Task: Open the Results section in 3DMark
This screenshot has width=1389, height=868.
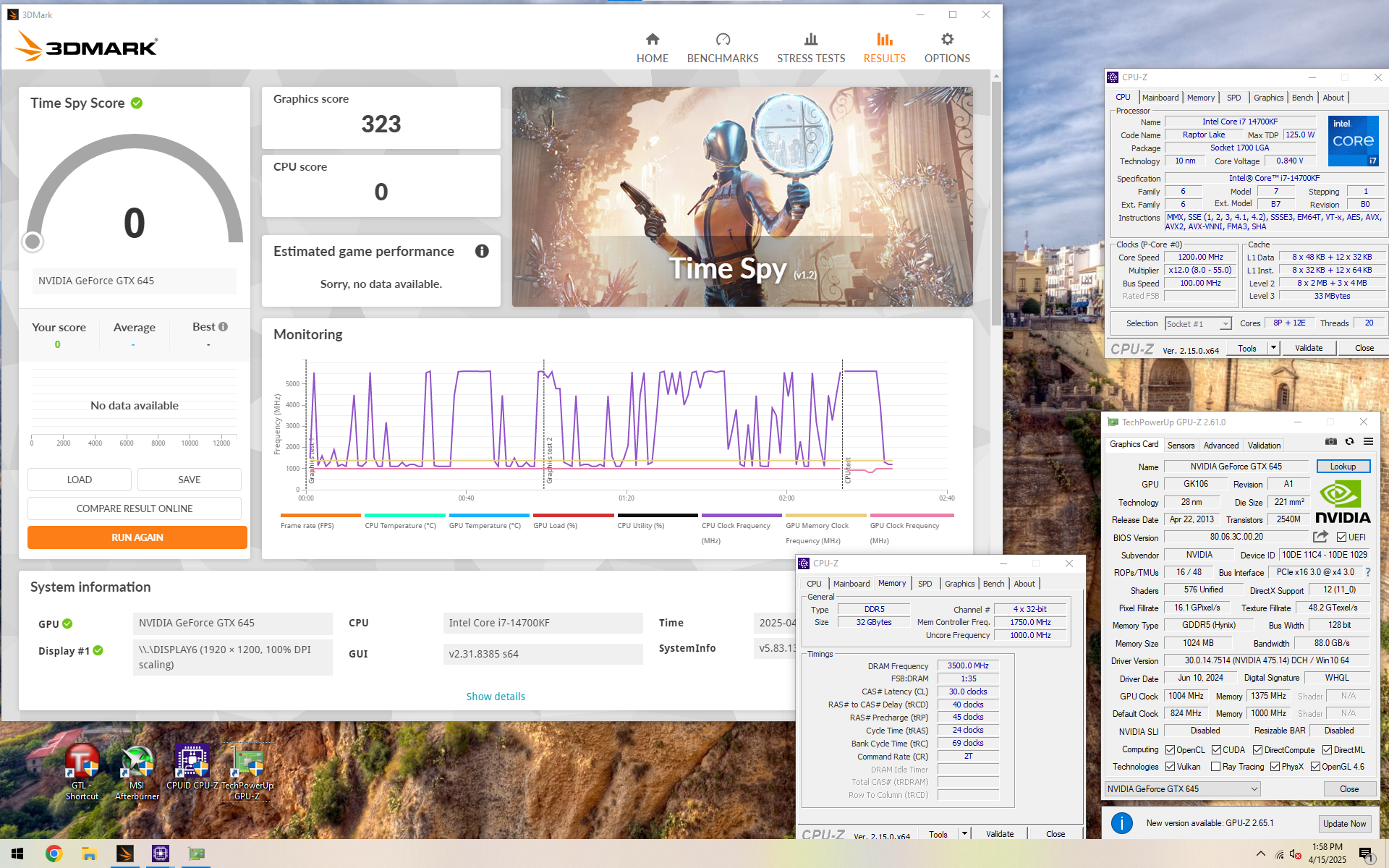Action: pyautogui.click(x=884, y=48)
